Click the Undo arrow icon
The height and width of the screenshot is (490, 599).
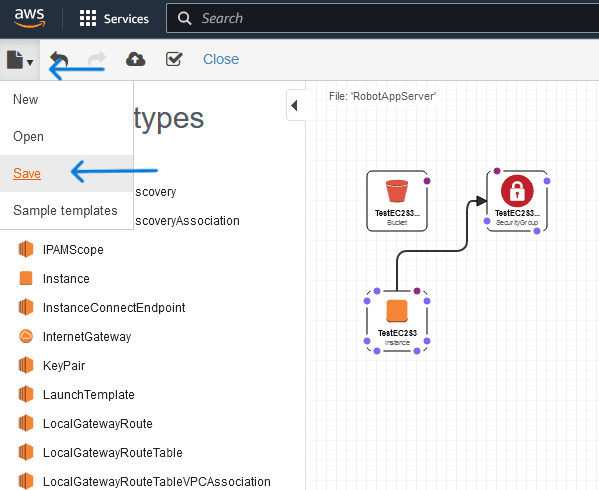[59, 59]
